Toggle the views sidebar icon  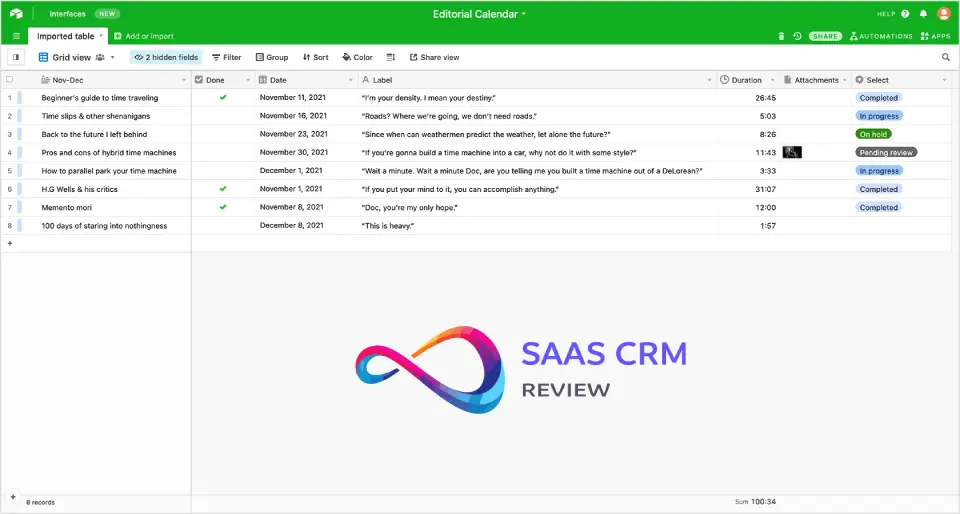click(16, 58)
